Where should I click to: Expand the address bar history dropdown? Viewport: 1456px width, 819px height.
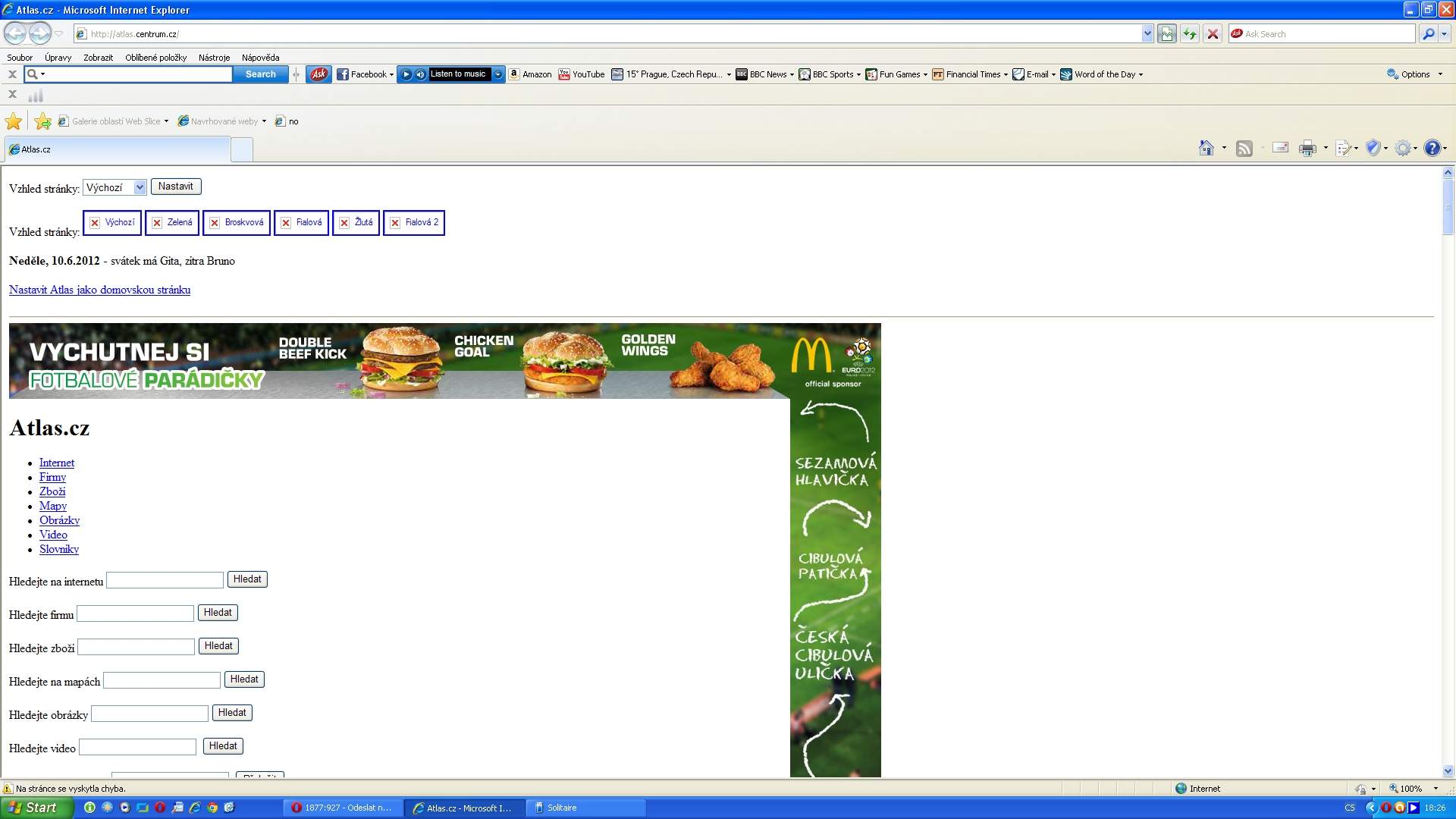1147,34
